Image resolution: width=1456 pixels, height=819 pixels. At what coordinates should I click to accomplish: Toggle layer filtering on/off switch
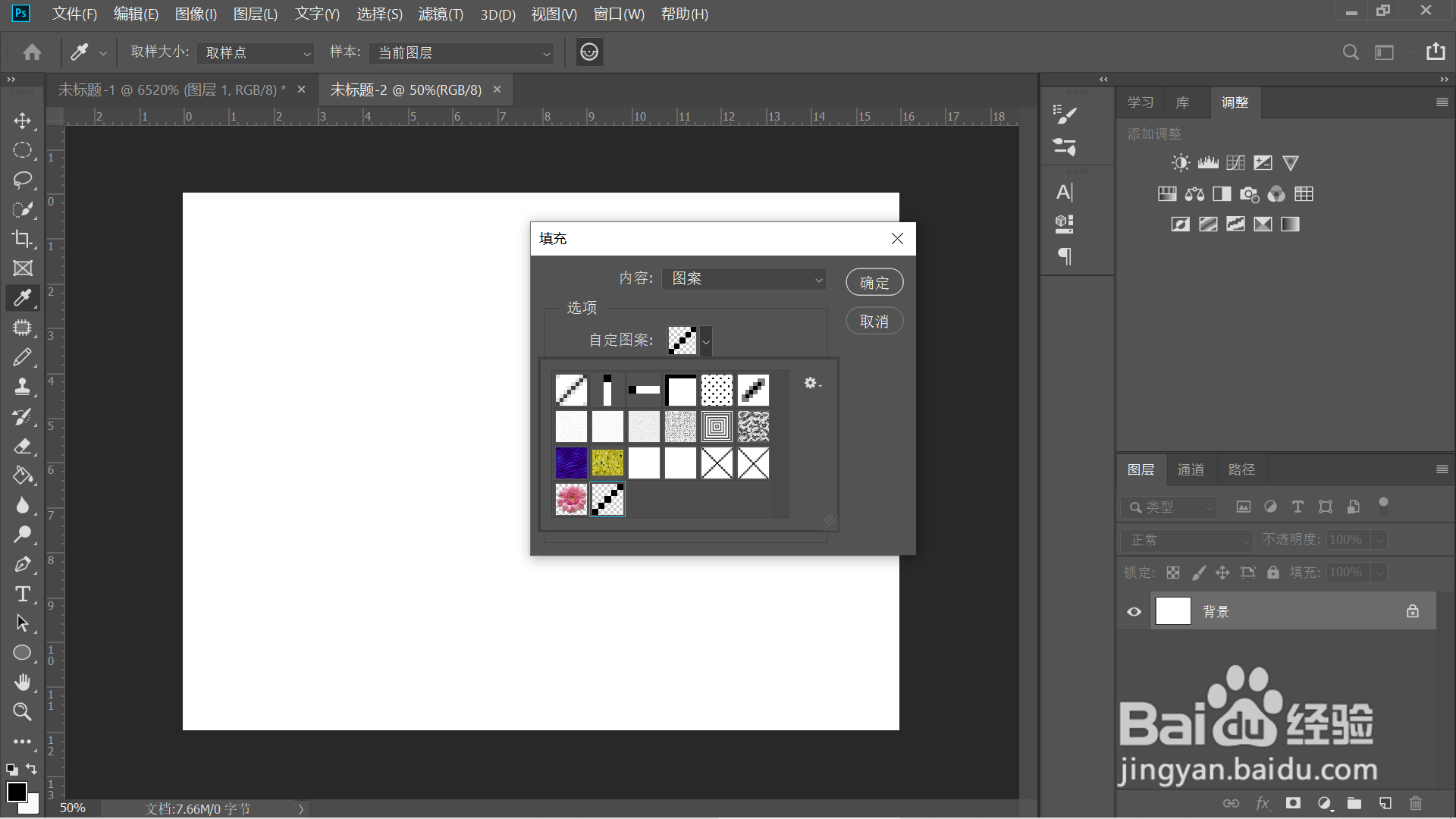click(1383, 506)
